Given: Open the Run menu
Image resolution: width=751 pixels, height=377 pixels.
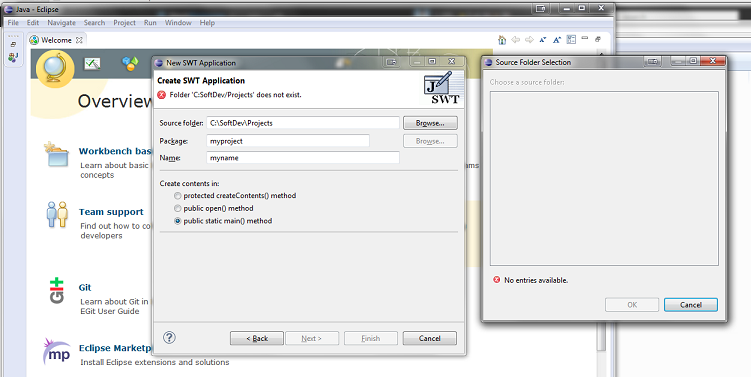Looking at the screenshot, I should click(x=150, y=23).
